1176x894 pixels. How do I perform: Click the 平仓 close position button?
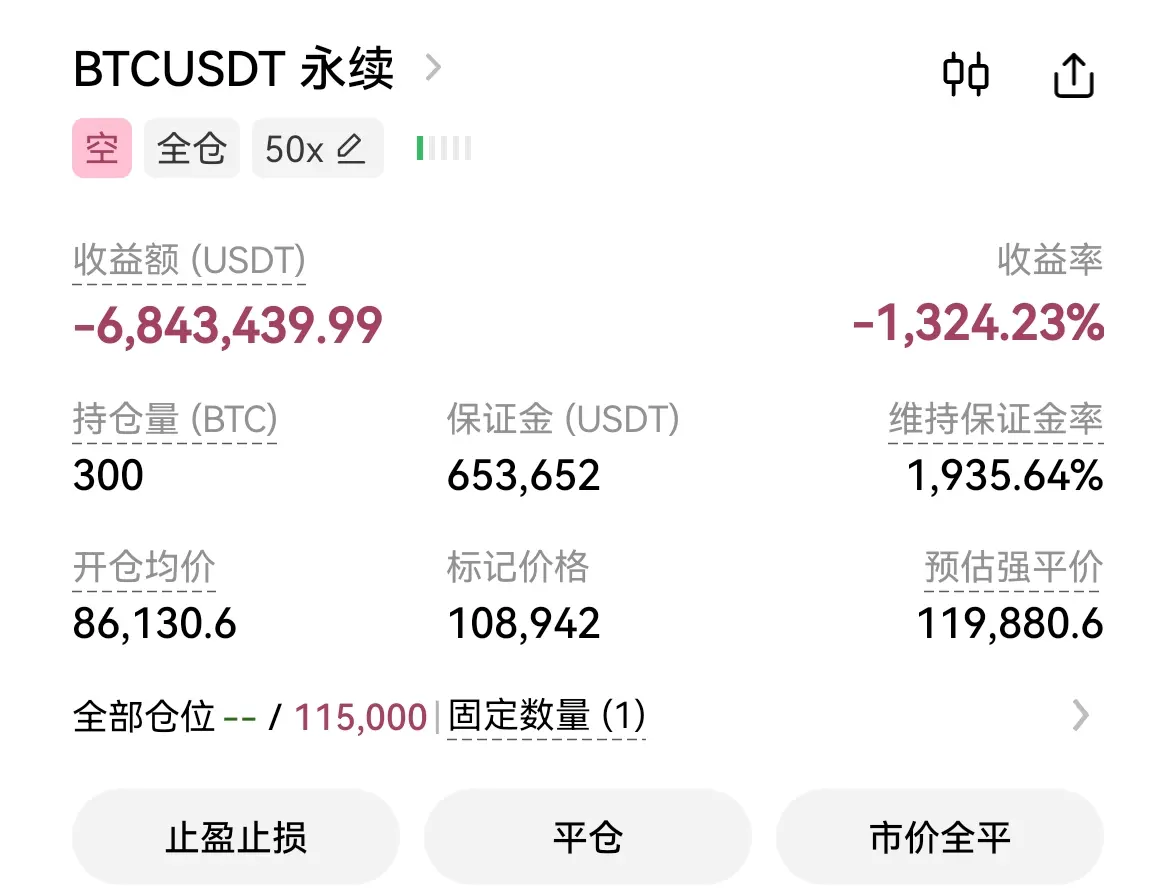588,837
